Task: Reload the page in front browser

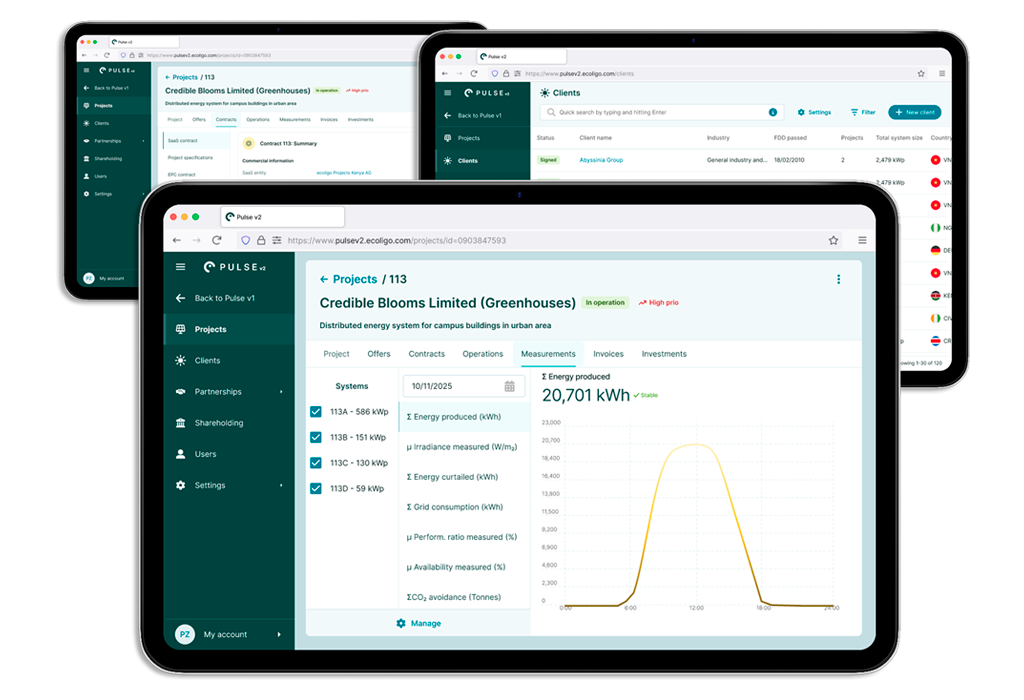Action: click(x=217, y=240)
